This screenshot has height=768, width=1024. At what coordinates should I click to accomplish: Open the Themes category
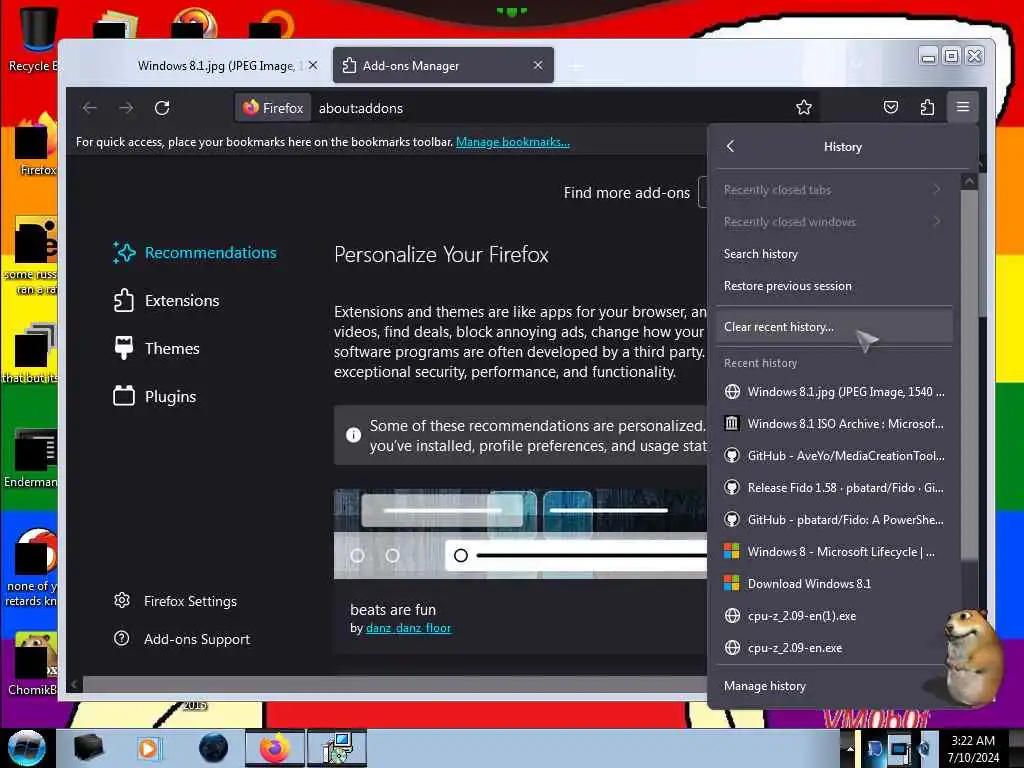(156, 349)
